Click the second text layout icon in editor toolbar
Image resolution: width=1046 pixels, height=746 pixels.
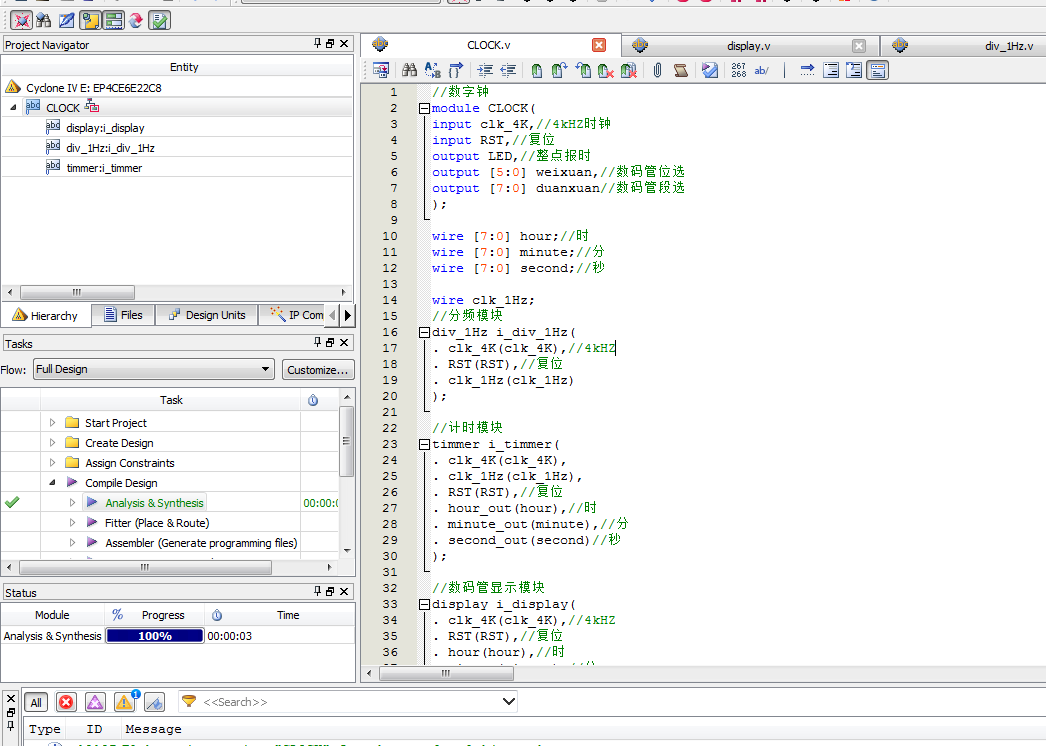point(854,70)
